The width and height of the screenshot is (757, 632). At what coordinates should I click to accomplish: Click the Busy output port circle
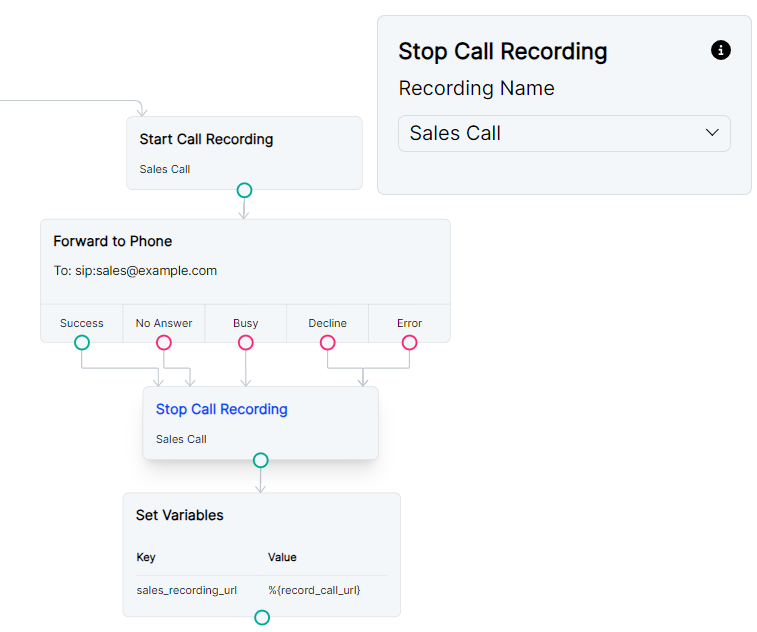246,342
